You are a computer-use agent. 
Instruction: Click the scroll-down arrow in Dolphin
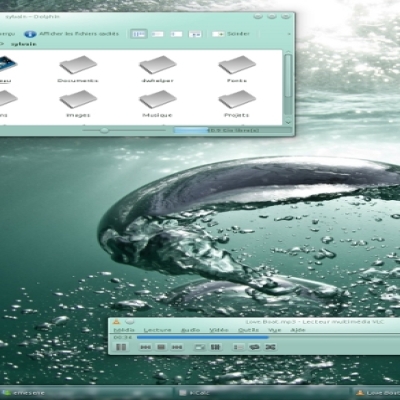[x=288, y=122]
